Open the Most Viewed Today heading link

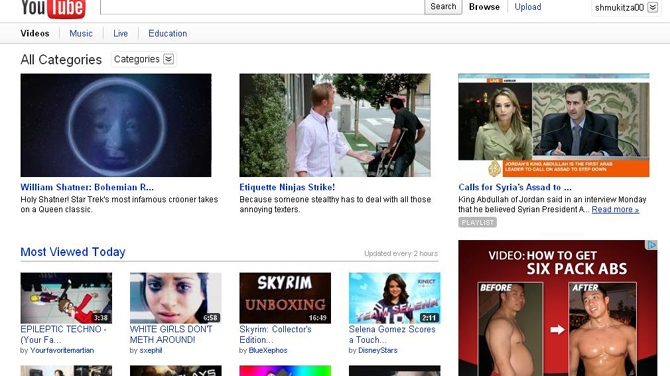click(x=73, y=252)
